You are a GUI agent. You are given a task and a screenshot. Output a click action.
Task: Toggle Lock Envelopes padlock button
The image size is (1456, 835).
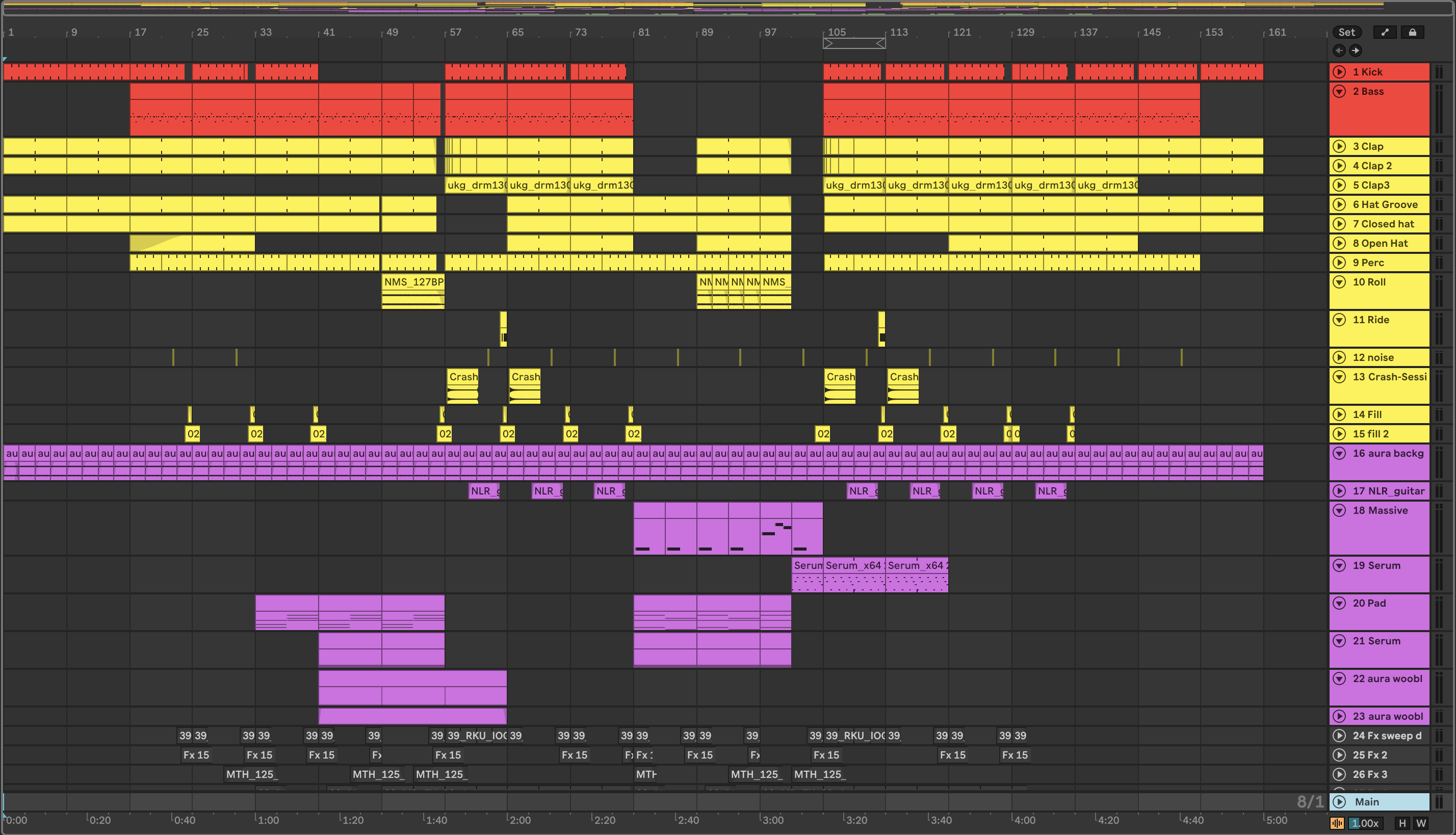point(1413,32)
